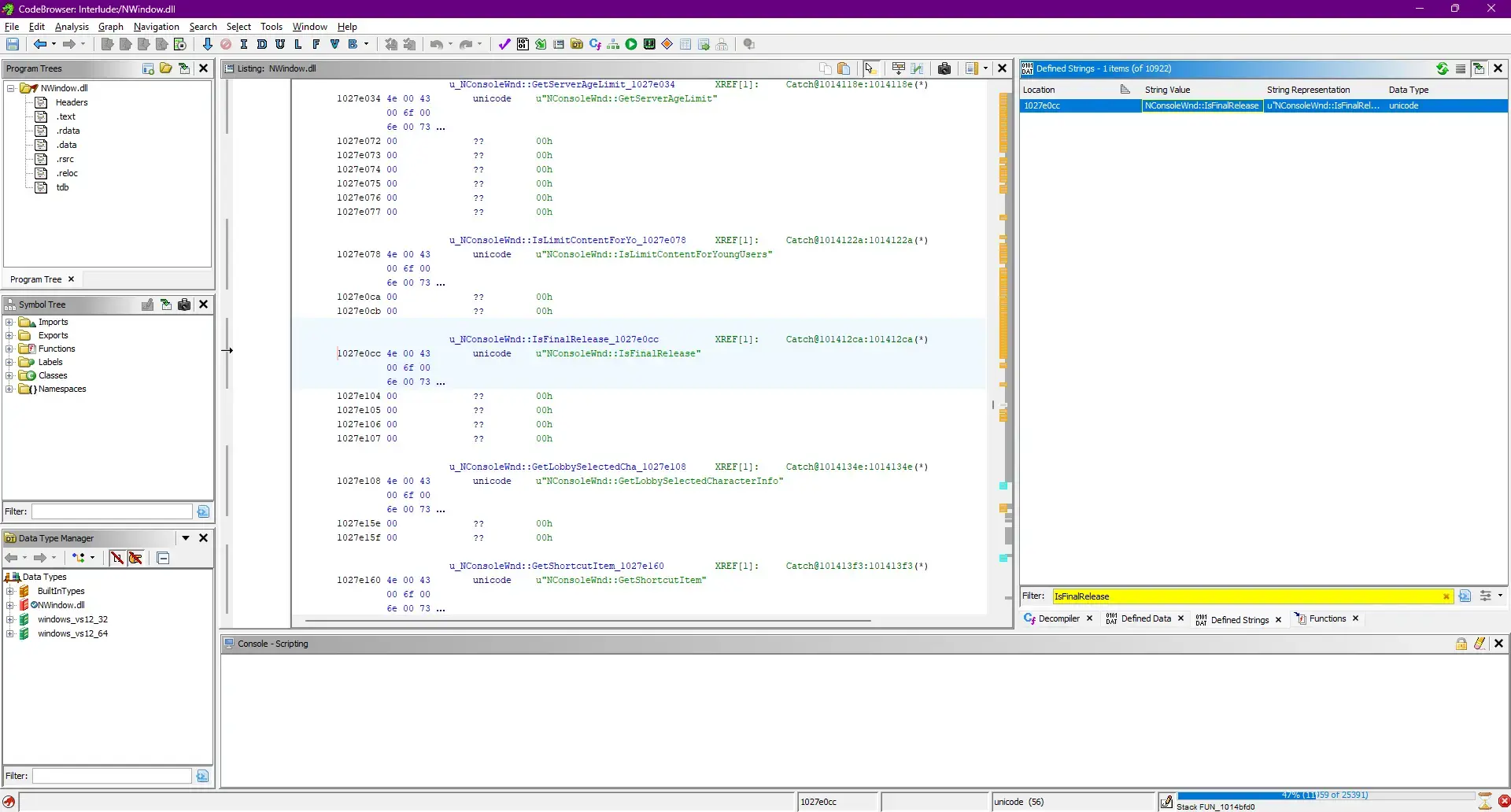This screenshot has height=812, width=1511.
Task: Click the green play script icon
Action: click(x=631, y=45)
